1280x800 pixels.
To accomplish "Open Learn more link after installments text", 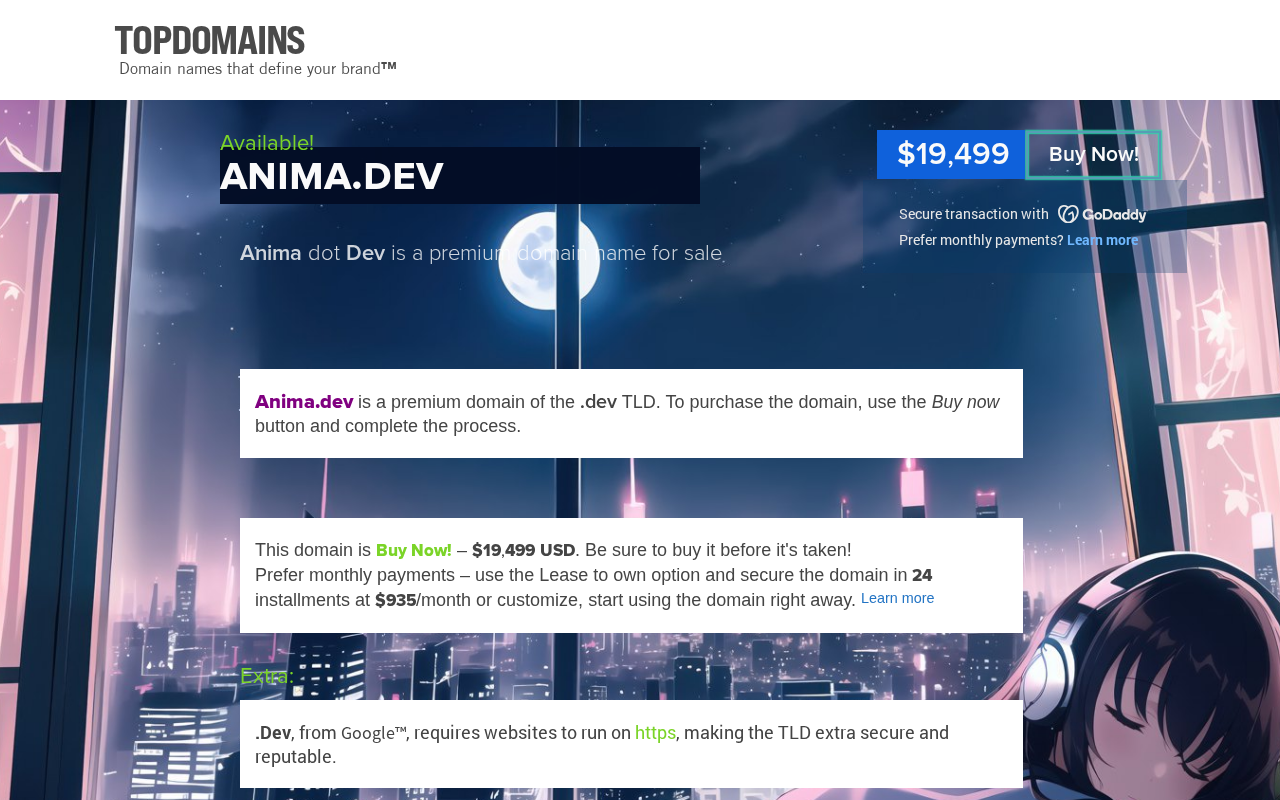I will 897,598.
